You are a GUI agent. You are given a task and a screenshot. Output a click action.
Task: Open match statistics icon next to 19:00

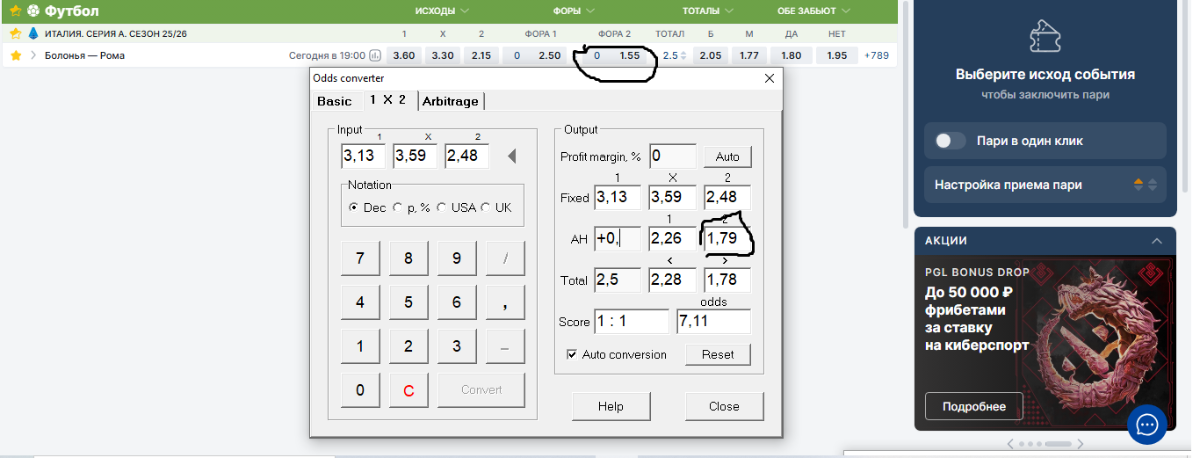[376, 56]
